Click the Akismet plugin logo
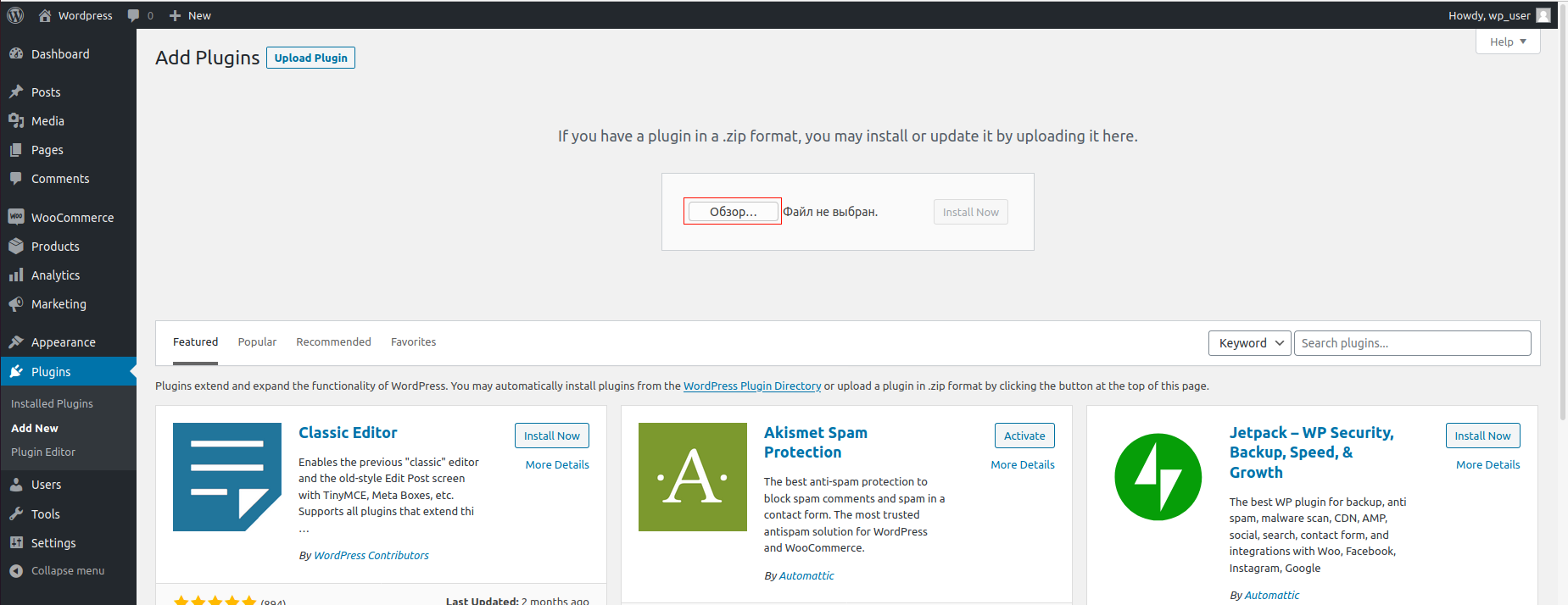 693,477
